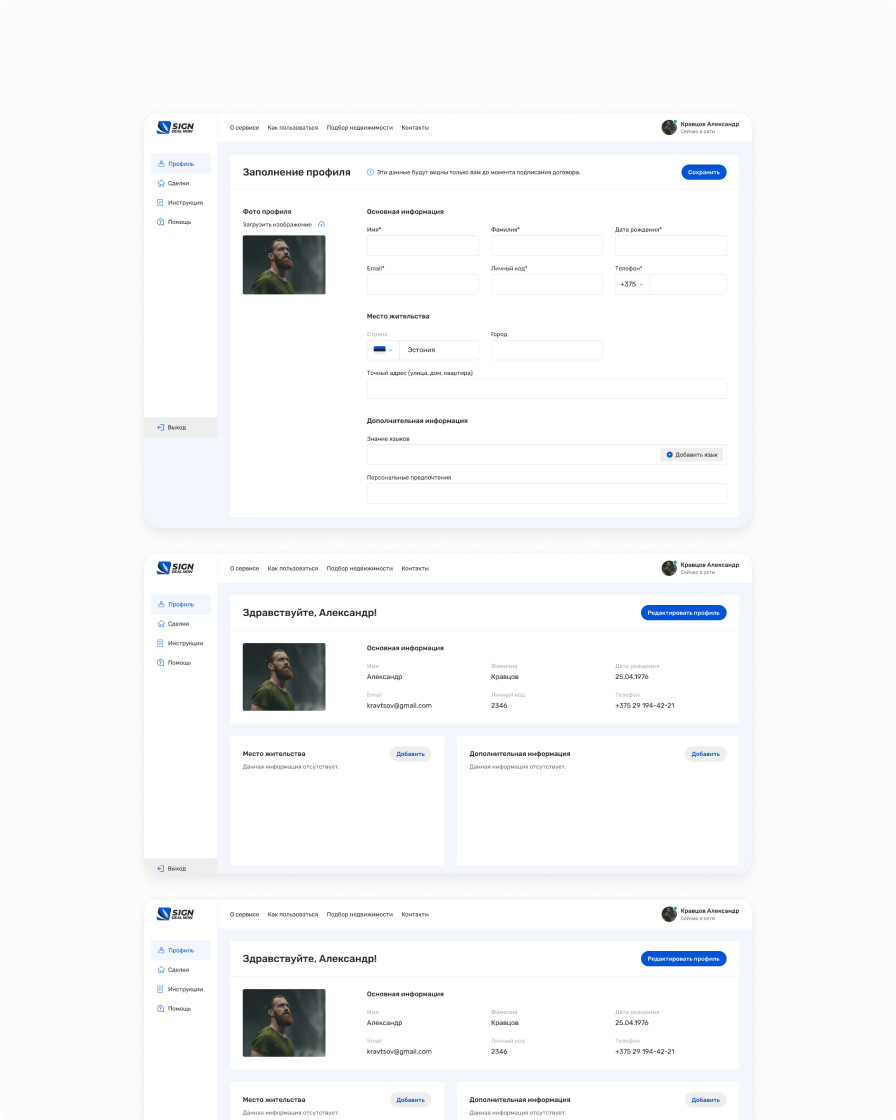Screen dimensions: 896x1120
Task: Open the +375 phone code dropdown
Action: 632,284
